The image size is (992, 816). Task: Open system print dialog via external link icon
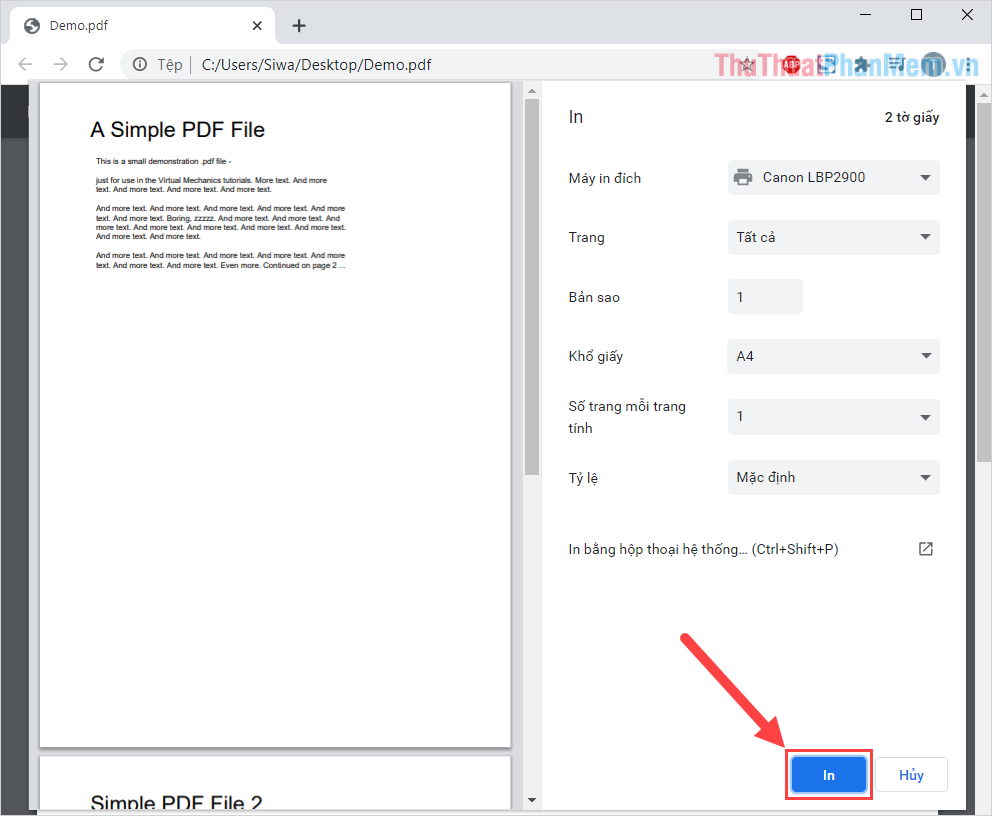[x=925, y=548]
